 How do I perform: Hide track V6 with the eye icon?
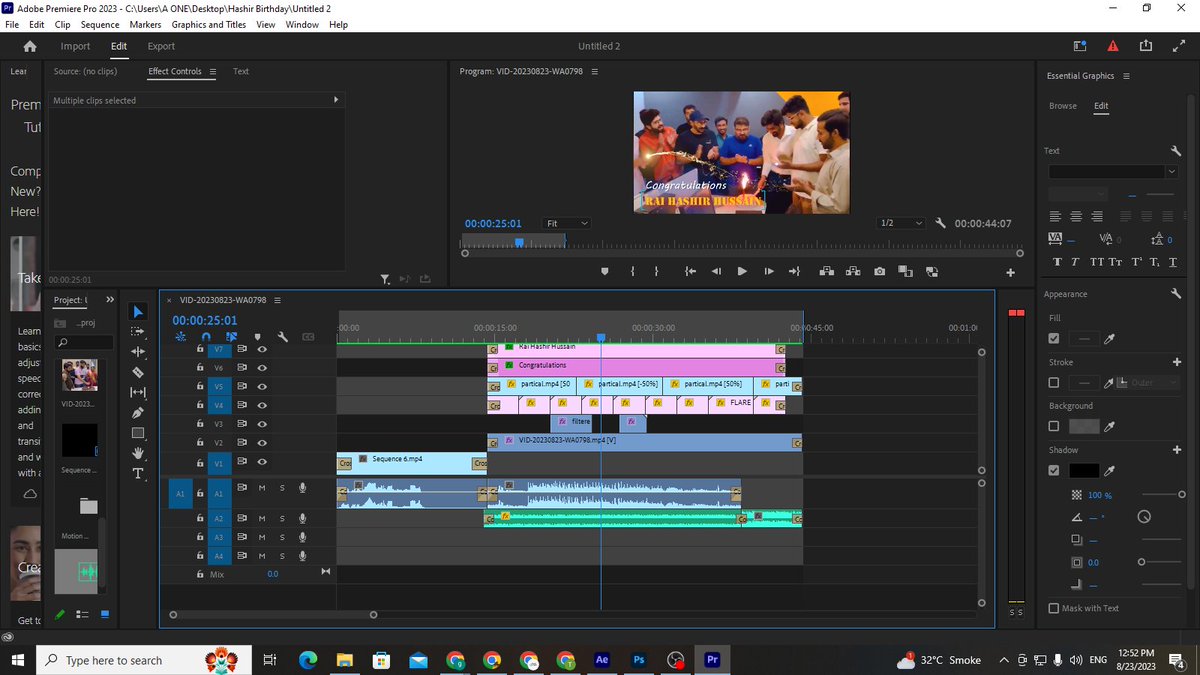click(x=262, y=368)
